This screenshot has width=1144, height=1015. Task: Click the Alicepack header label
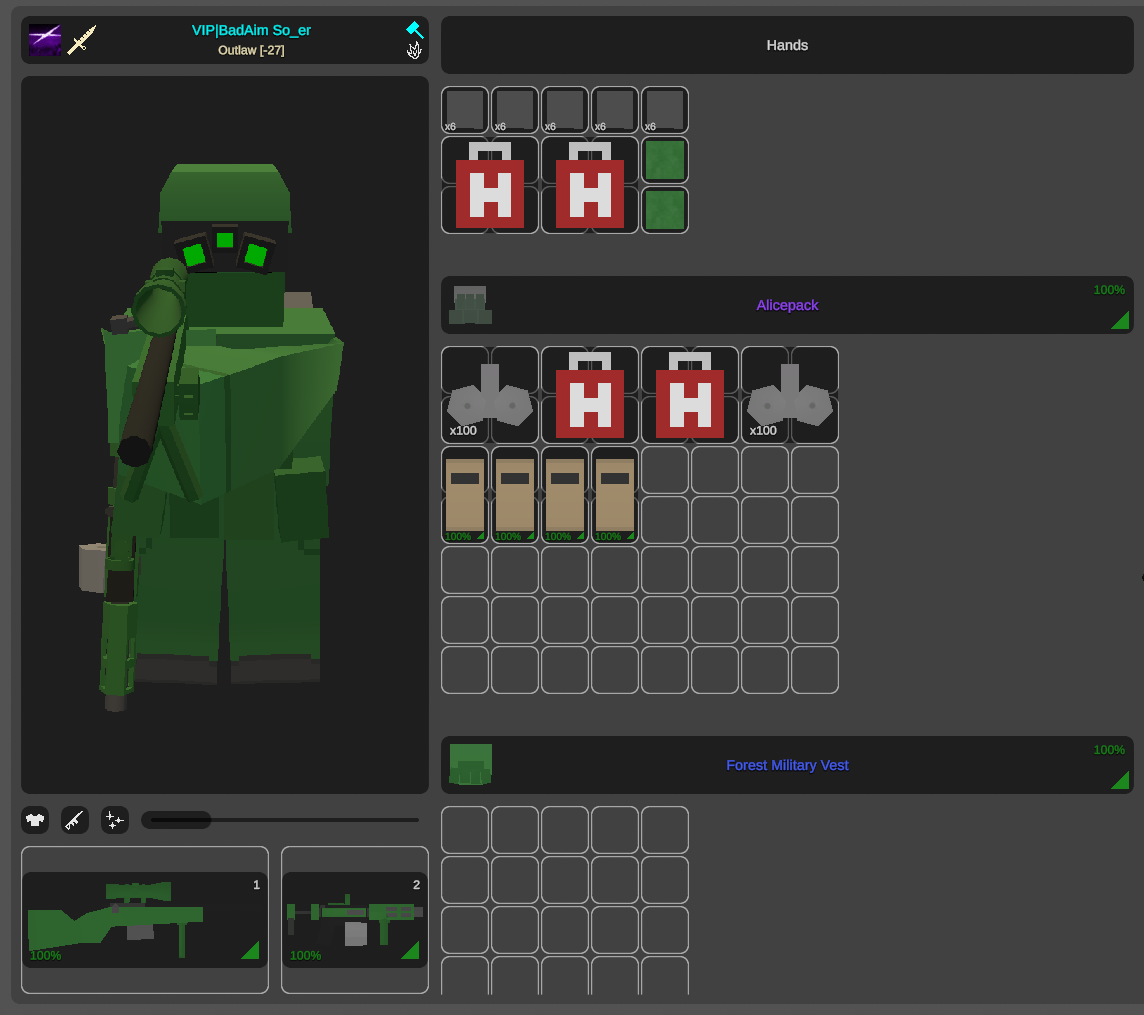click(787, 305)
